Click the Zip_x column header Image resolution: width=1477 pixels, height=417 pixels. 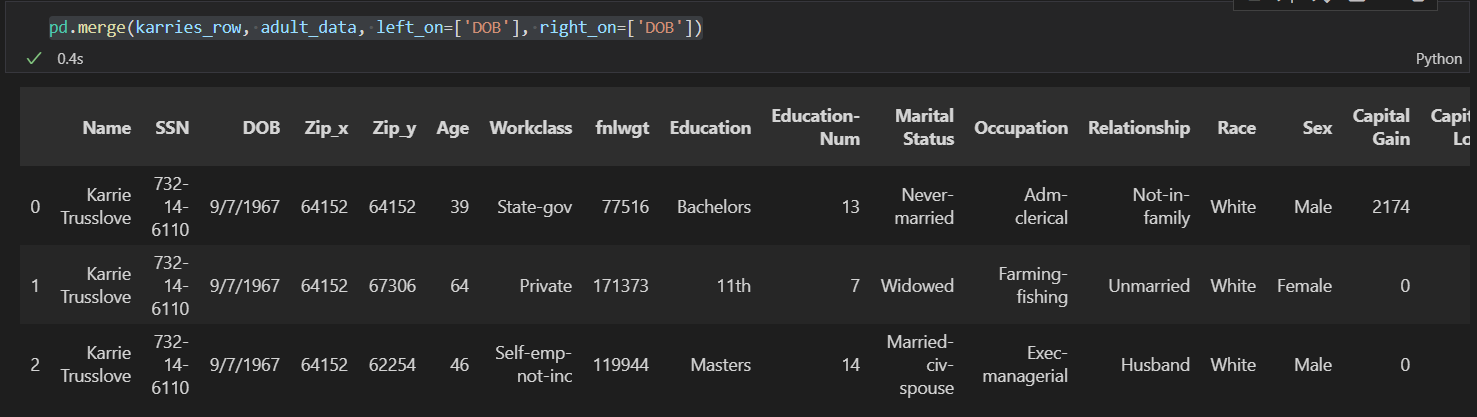tap(326, 128)
